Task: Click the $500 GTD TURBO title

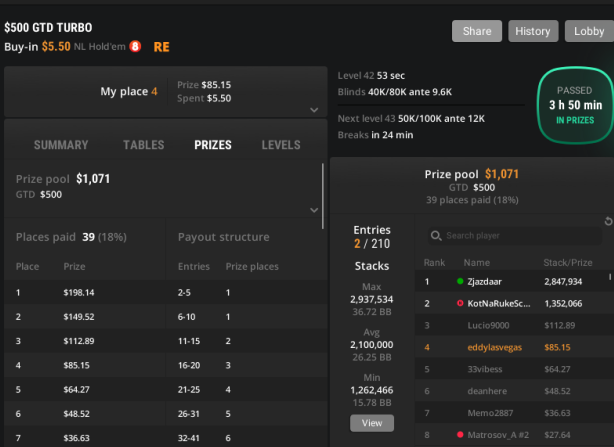Action: [48, 27]
